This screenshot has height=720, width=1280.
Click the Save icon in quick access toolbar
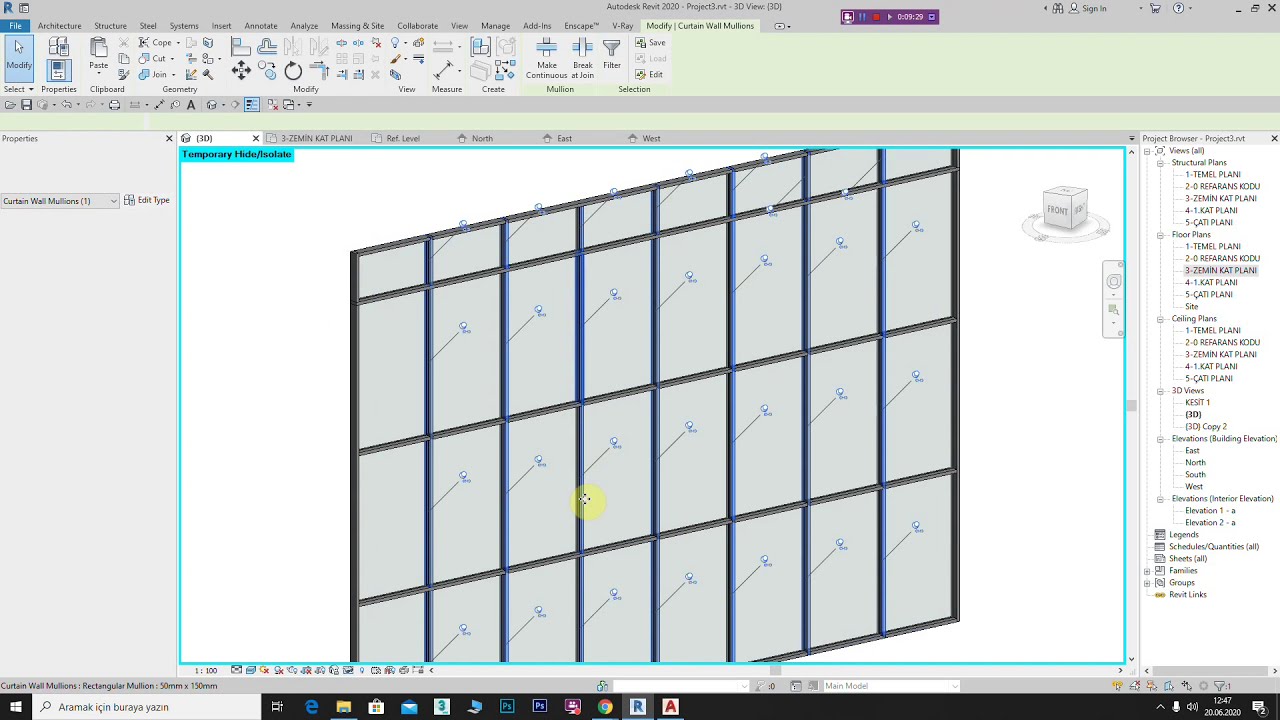pyautogui.click(x=26, y=105)
